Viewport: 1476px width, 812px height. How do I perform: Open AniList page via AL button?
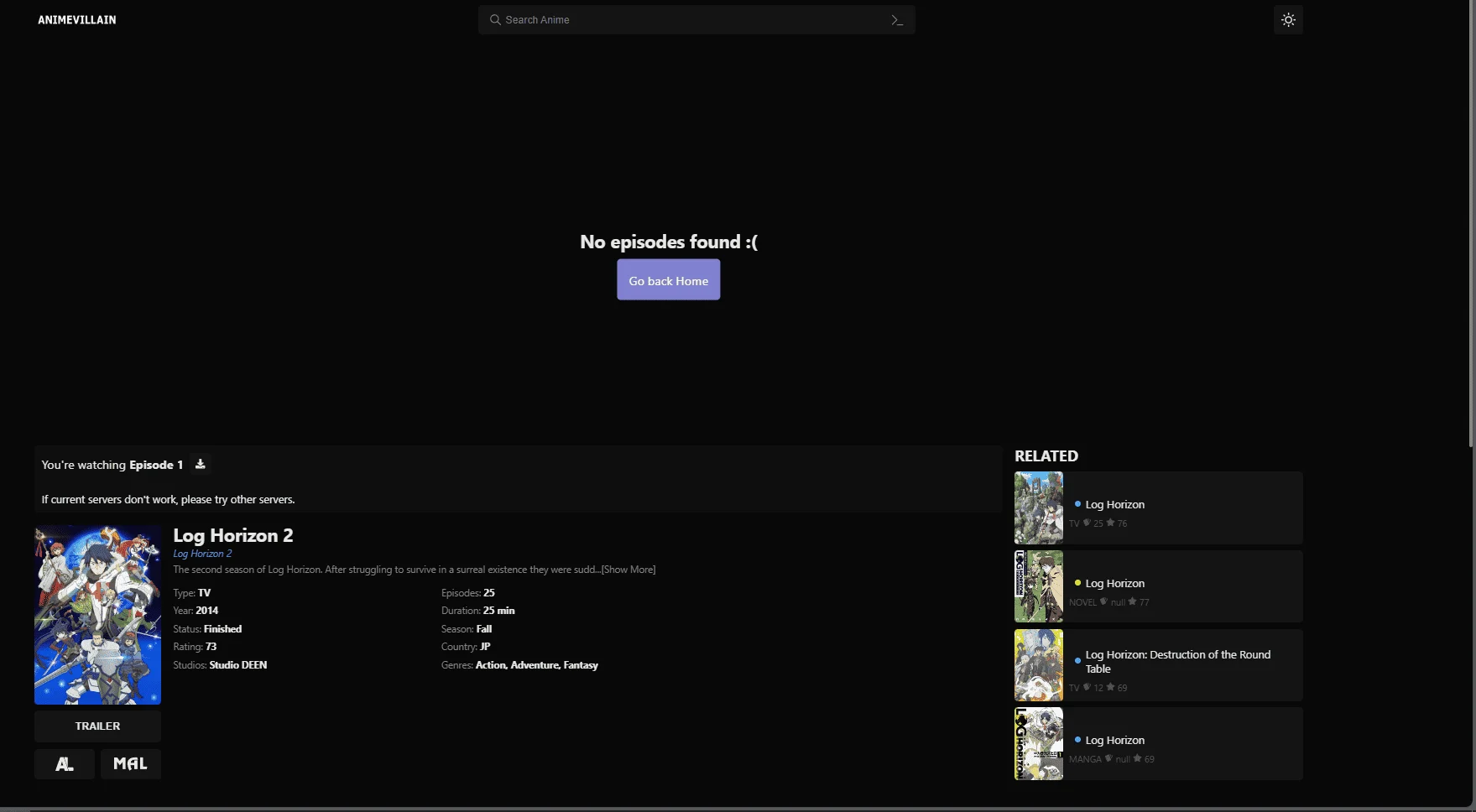65,763
